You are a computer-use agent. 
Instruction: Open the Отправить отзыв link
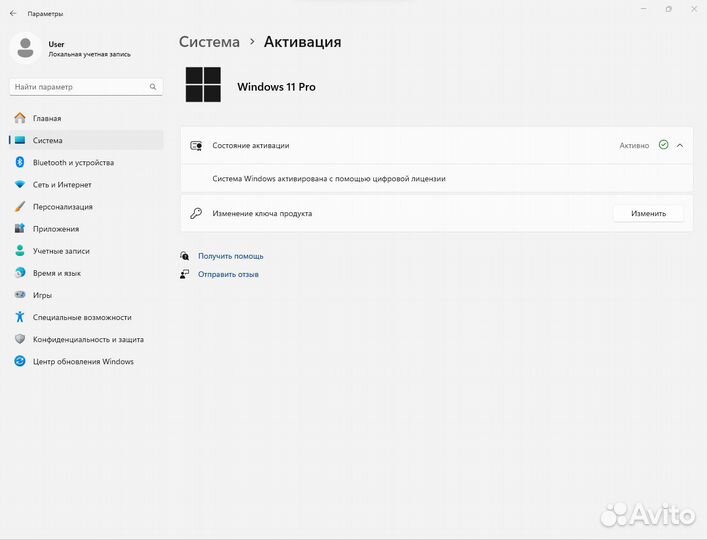pos(228,274)
